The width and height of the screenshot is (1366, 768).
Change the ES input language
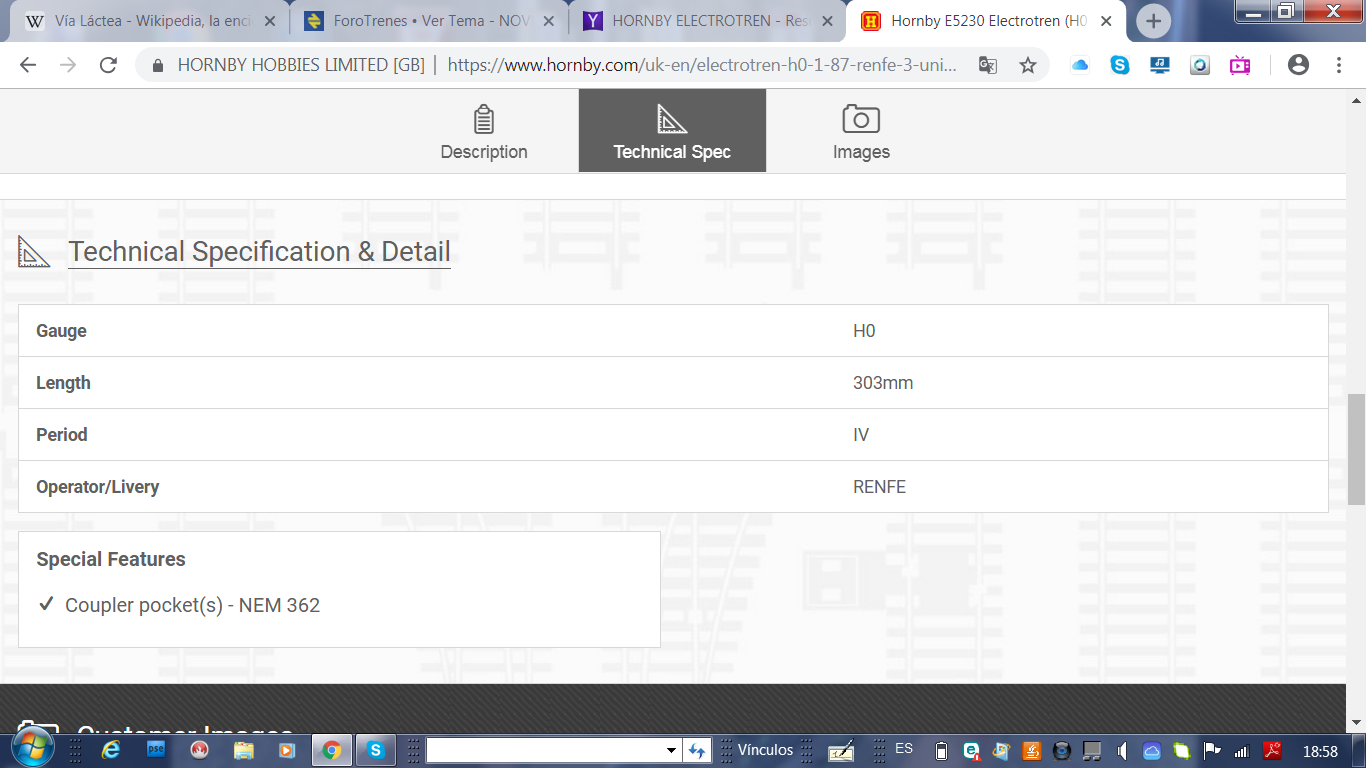(904, 749)
